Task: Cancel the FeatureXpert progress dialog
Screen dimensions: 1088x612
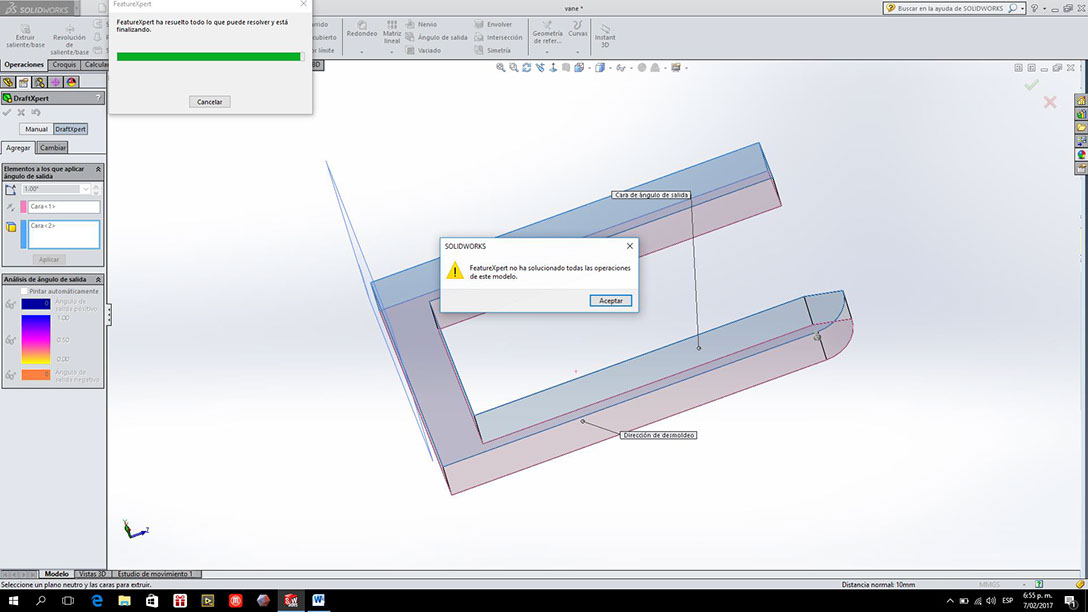Action: 210,102
